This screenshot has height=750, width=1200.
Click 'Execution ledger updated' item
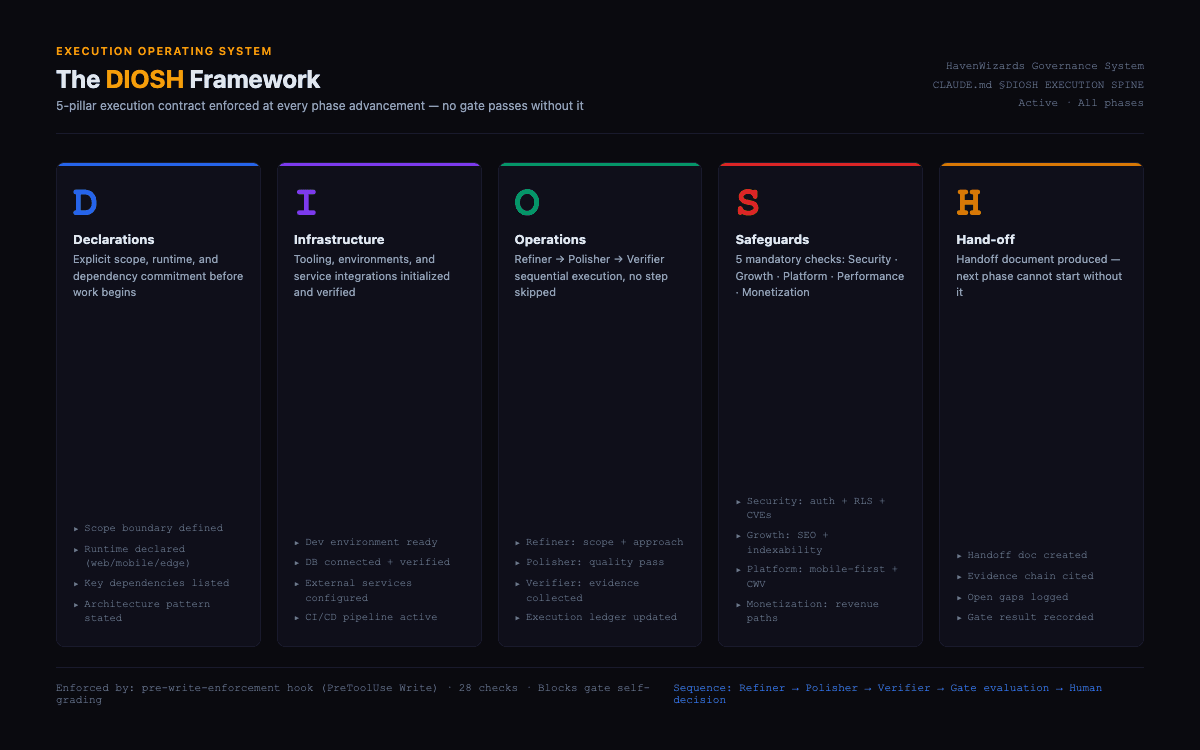point(596,617)
